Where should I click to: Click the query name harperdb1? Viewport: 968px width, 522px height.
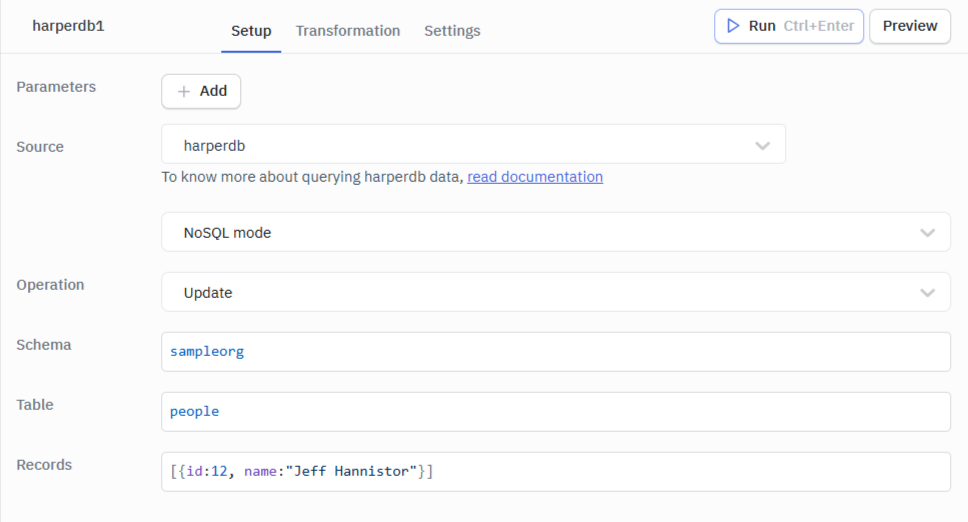click(69, 26)
